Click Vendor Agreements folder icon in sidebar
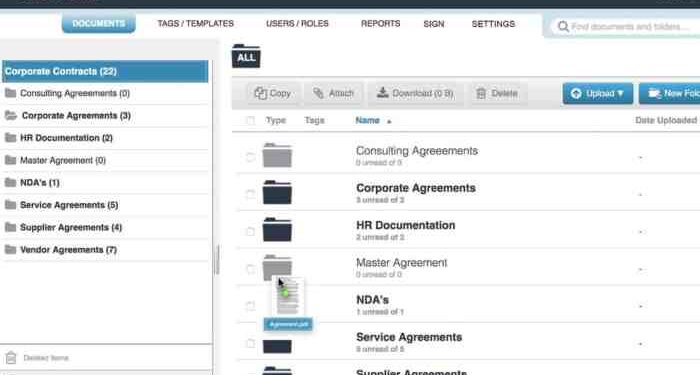 click(10, 249)
